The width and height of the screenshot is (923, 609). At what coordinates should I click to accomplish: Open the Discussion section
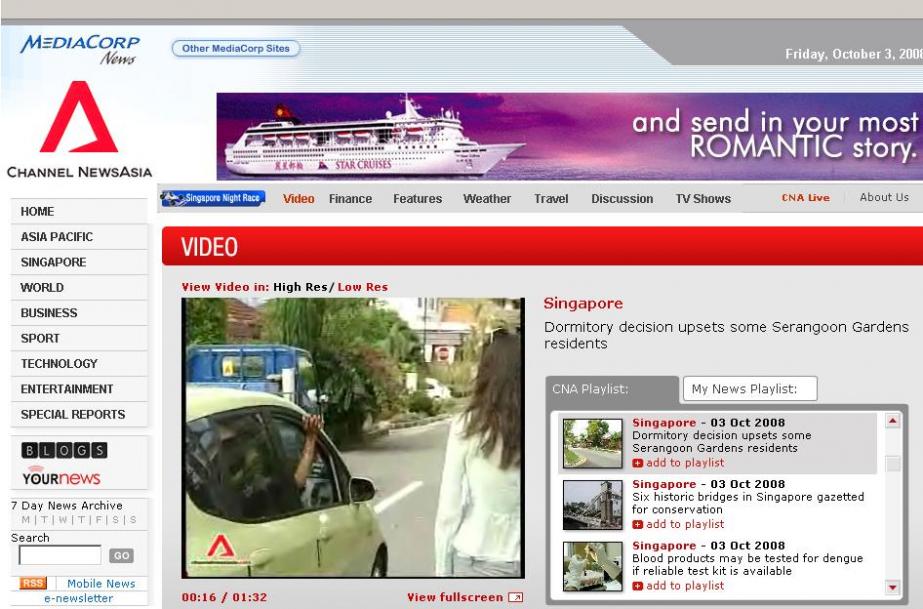(622, 199)
